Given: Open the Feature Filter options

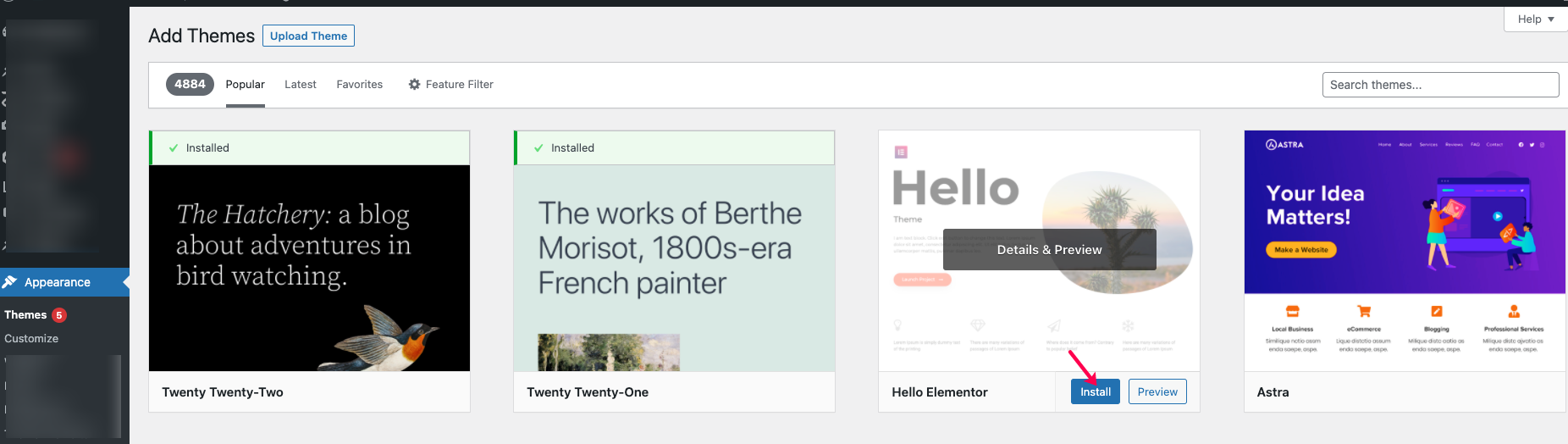Looking at the screenshot, I should click(x=450, y=84).
